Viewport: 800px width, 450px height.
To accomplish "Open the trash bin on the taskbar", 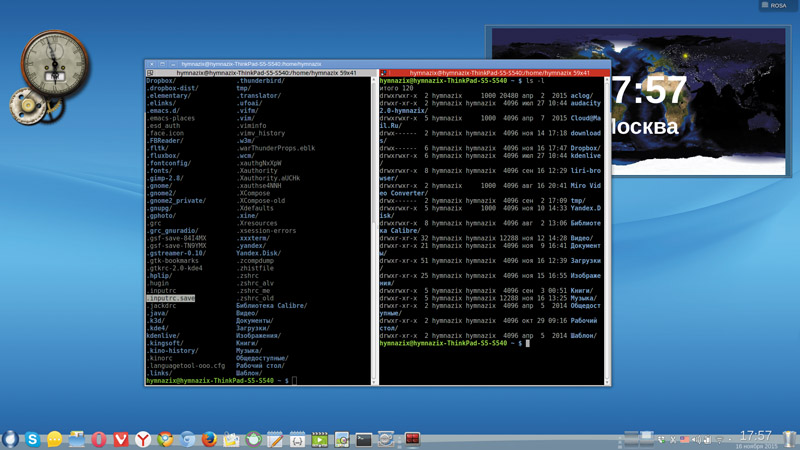I will tap(790, 439).
